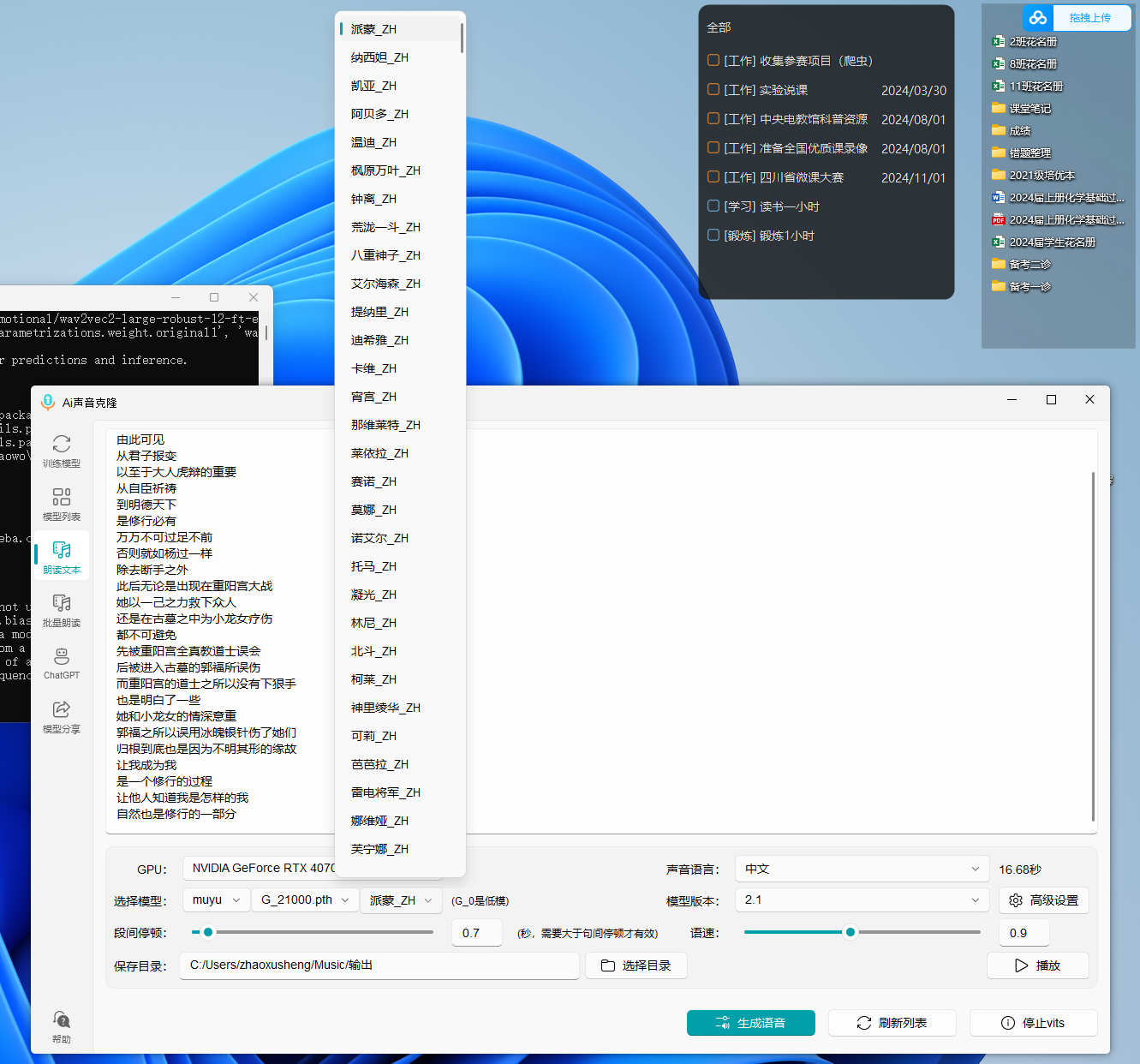Tick the 锻炼1小时 task checkbox

point(713,235)
